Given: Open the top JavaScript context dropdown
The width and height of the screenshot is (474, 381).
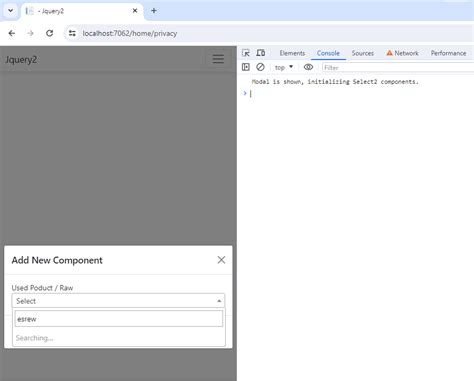Looking at the screenshot, I should tap(284, 68).
